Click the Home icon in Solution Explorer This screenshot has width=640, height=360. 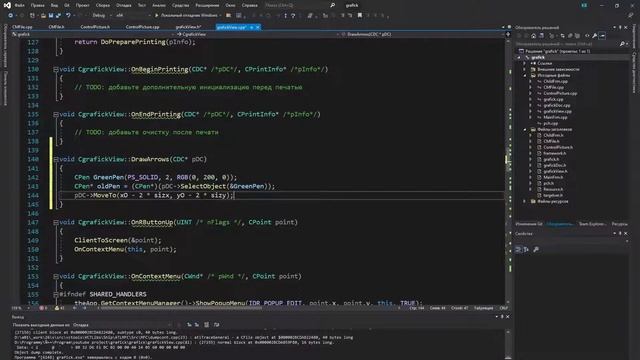point(533,36)
